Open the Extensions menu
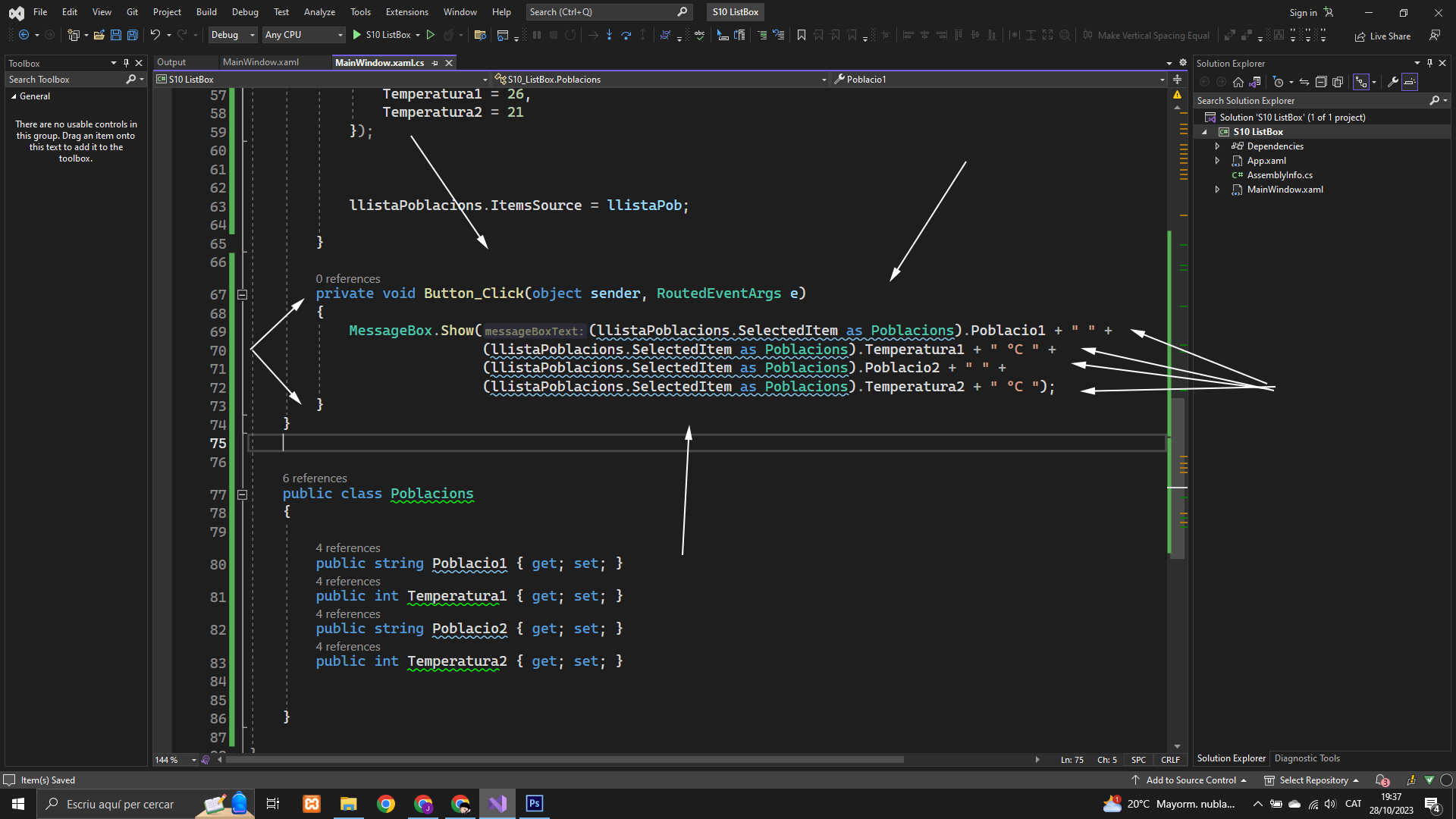 406,12
